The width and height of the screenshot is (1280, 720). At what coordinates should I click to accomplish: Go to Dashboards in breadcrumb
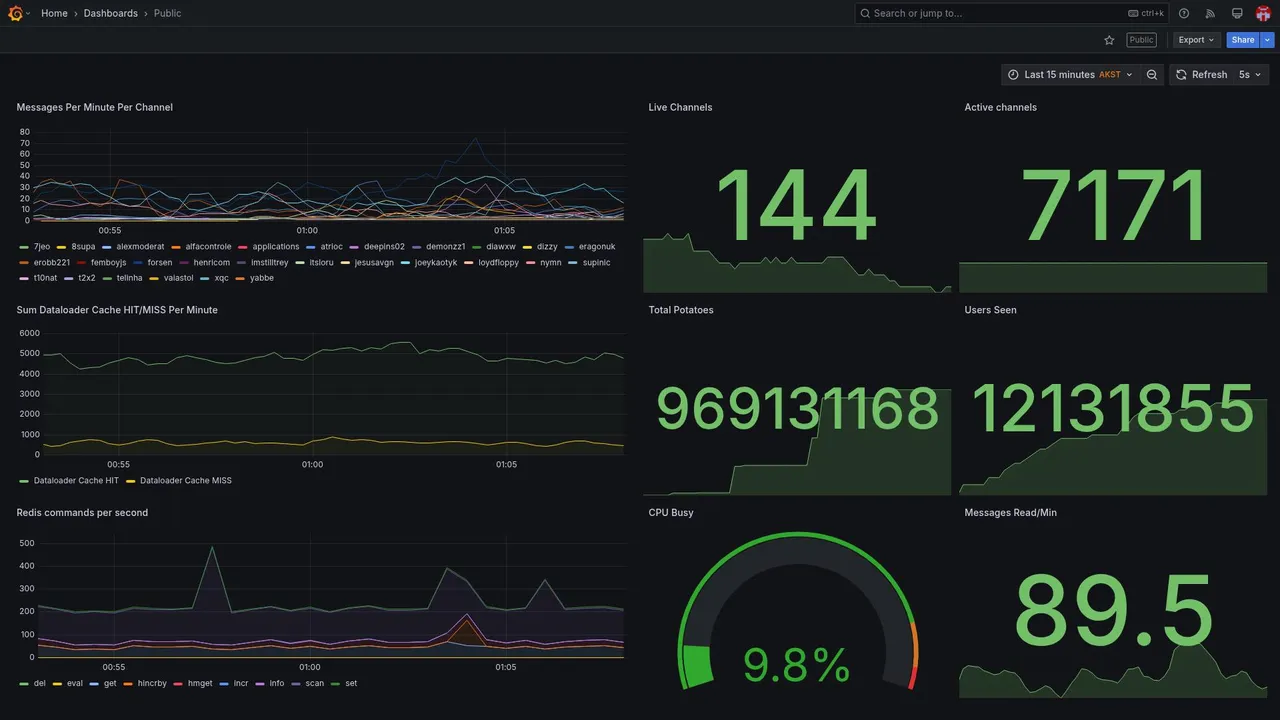(111, 13)
